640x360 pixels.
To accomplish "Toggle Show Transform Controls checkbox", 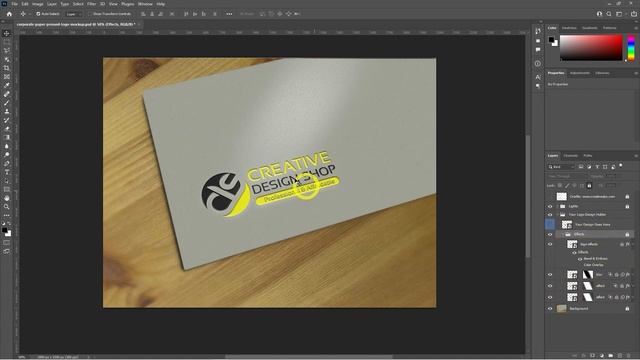I will pyautogui.click(x=91, y=14).
